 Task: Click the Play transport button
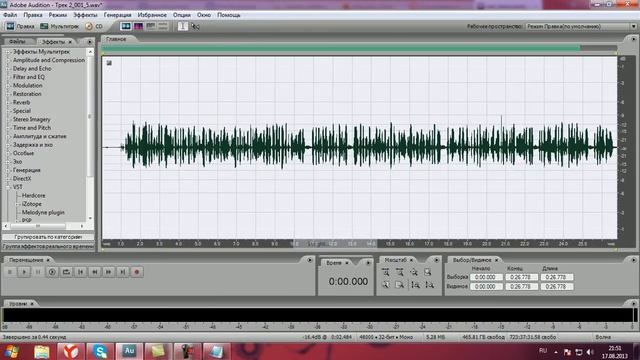pos(24,272)
